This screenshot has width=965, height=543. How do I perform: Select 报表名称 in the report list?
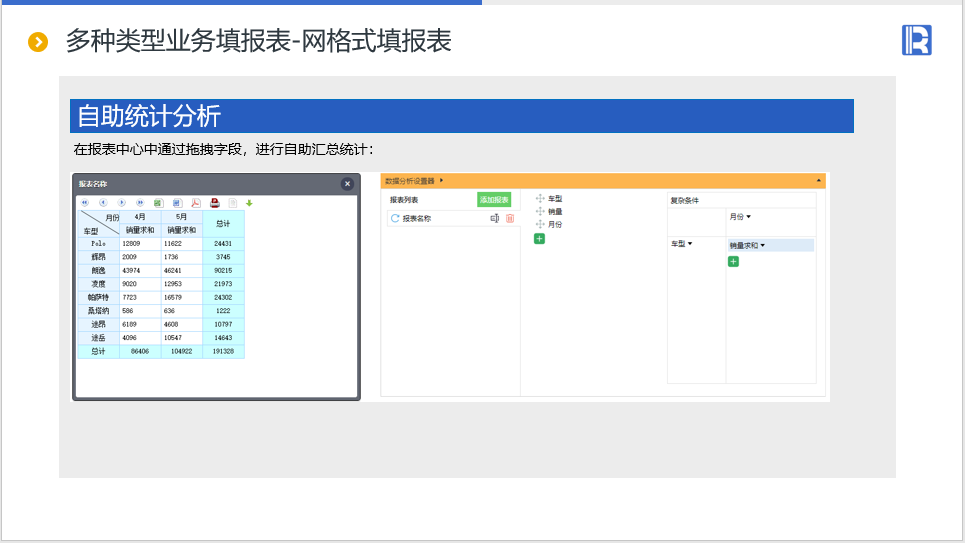tap(417, 218)
